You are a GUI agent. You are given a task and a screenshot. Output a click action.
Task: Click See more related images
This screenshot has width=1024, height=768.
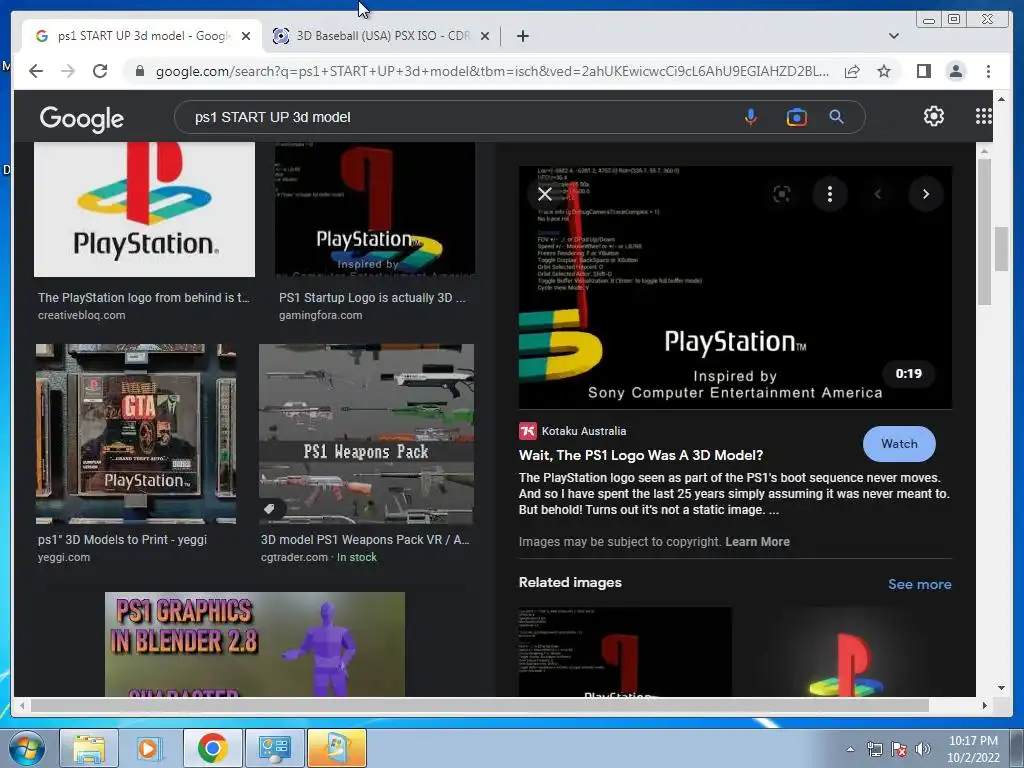coord(920,584)
